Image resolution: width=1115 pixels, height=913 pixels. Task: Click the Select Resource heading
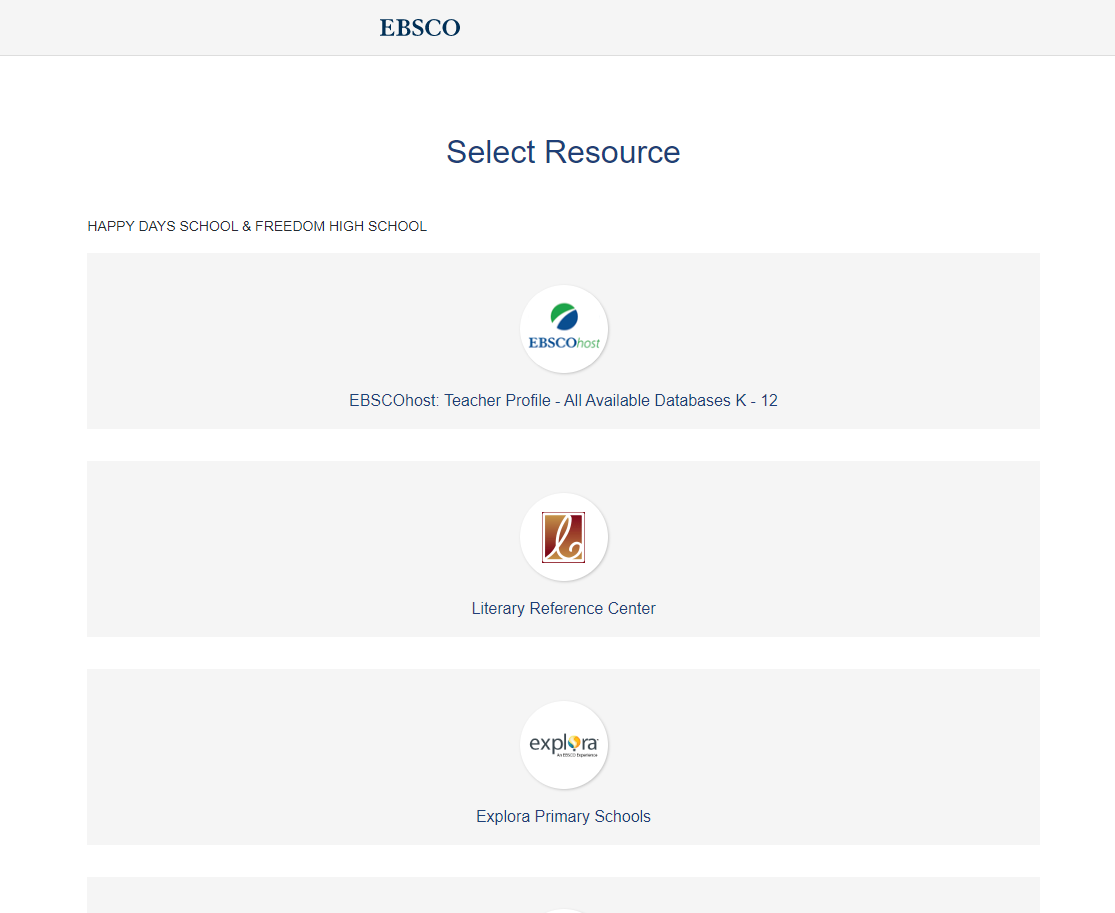pos(563,152)
